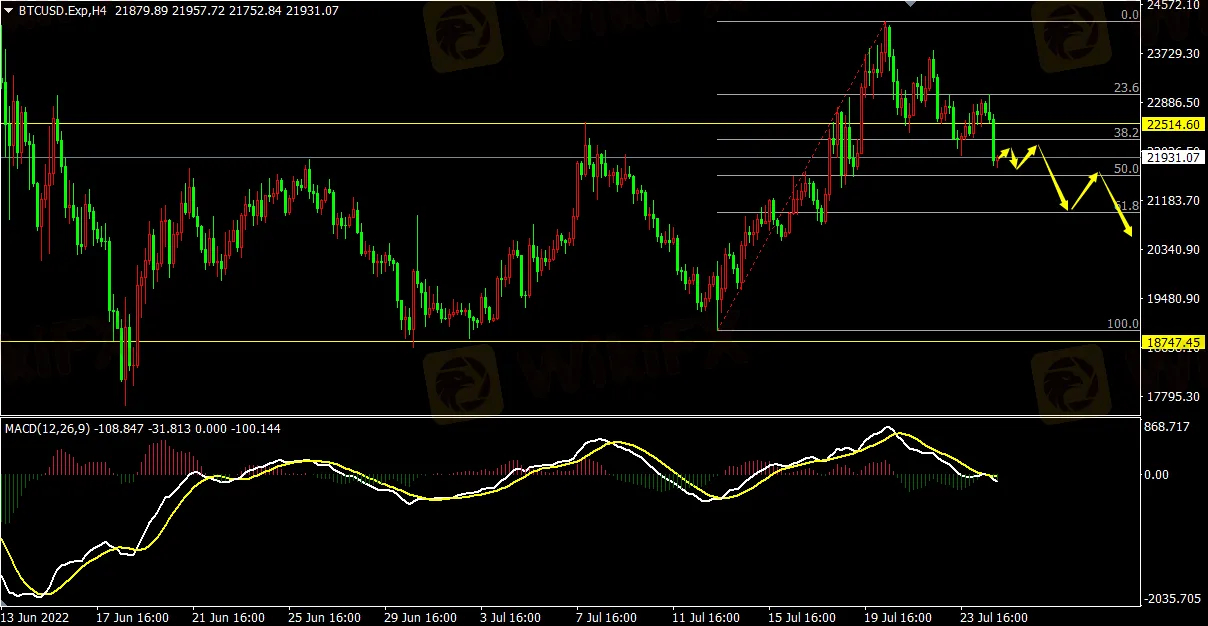Click the 24572.10 price scale value

click(x=1173, y=5)
